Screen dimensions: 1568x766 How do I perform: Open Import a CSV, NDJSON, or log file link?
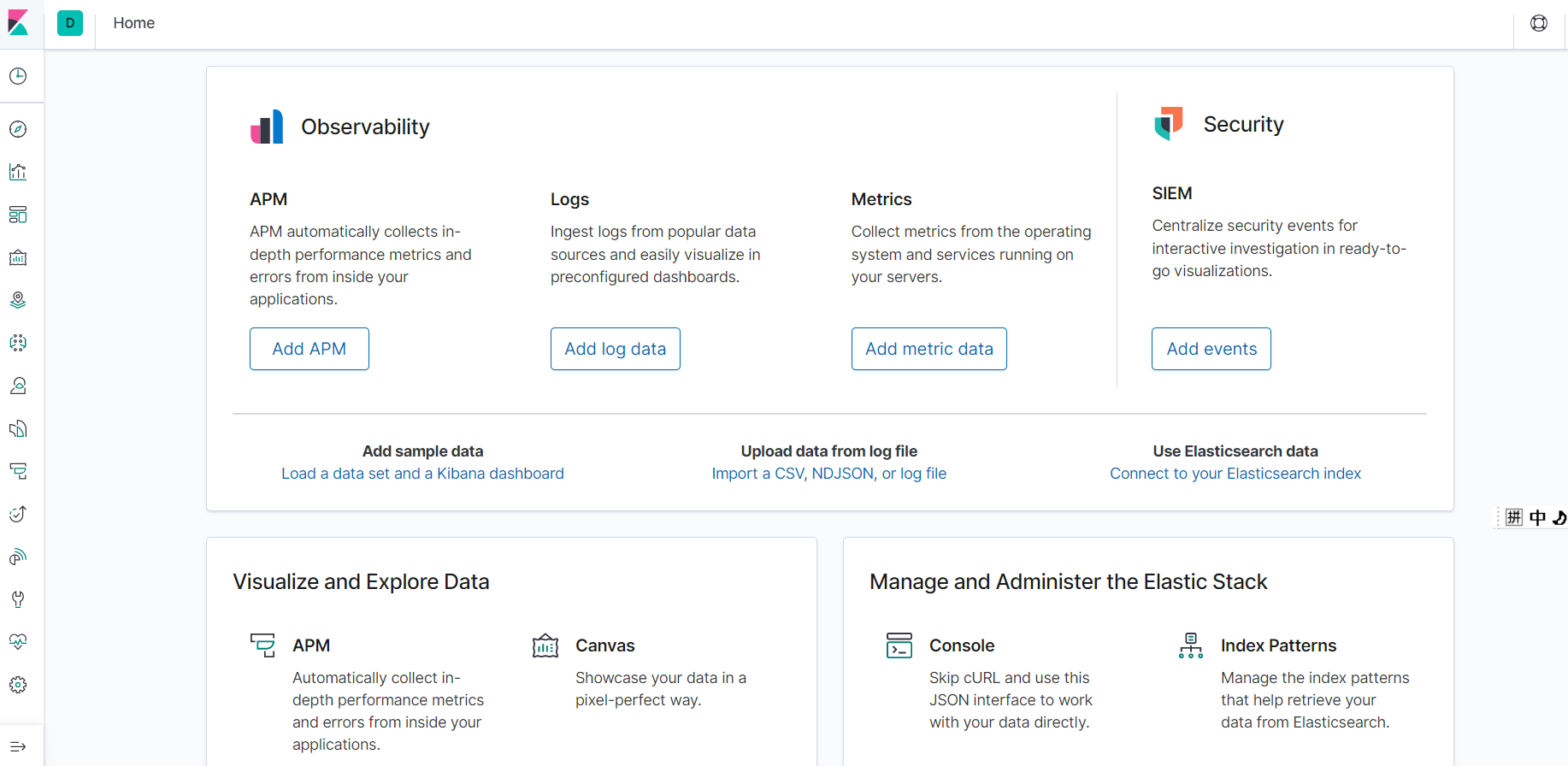(829, 474)
